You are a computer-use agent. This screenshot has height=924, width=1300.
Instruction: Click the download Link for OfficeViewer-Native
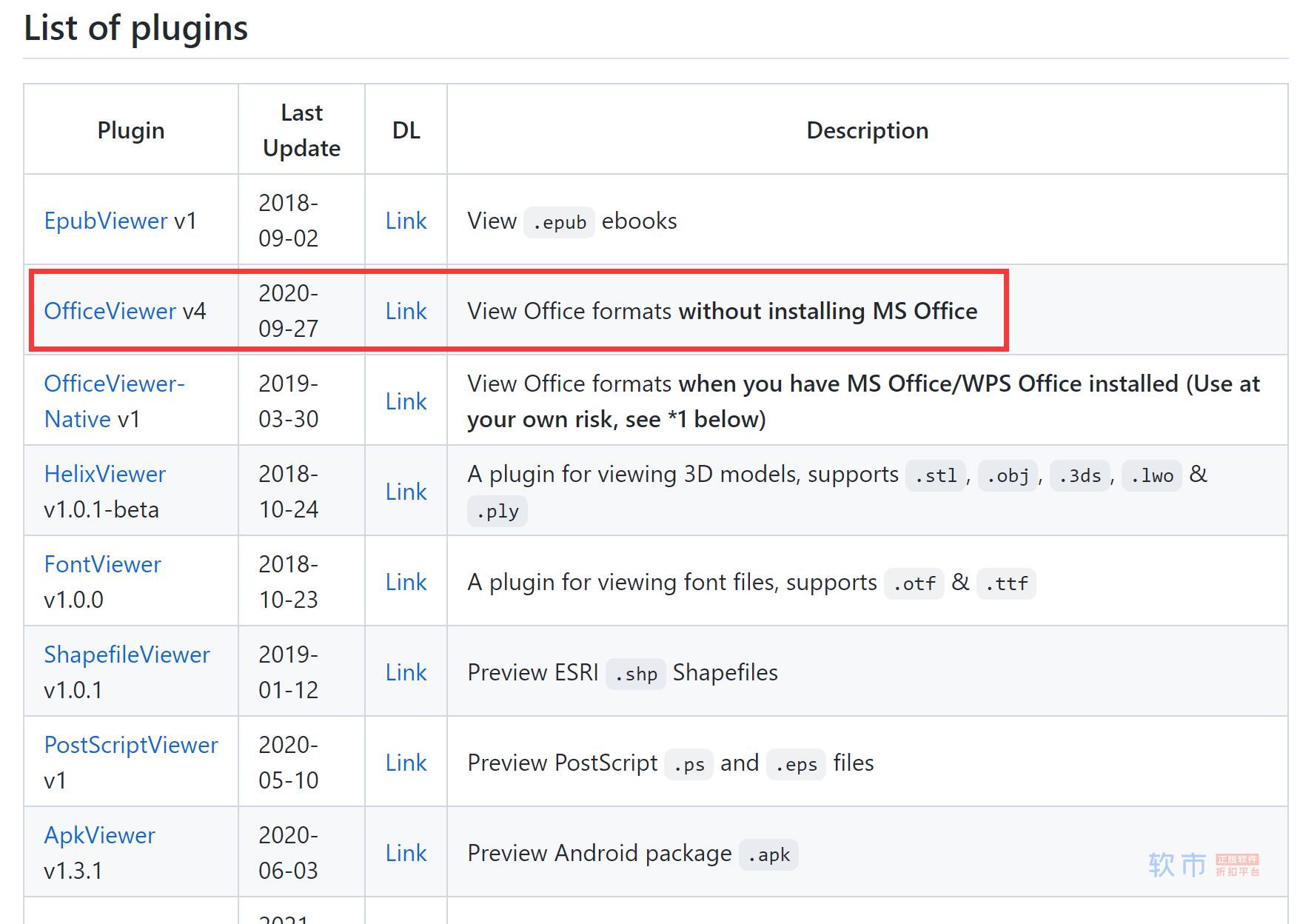406,401
